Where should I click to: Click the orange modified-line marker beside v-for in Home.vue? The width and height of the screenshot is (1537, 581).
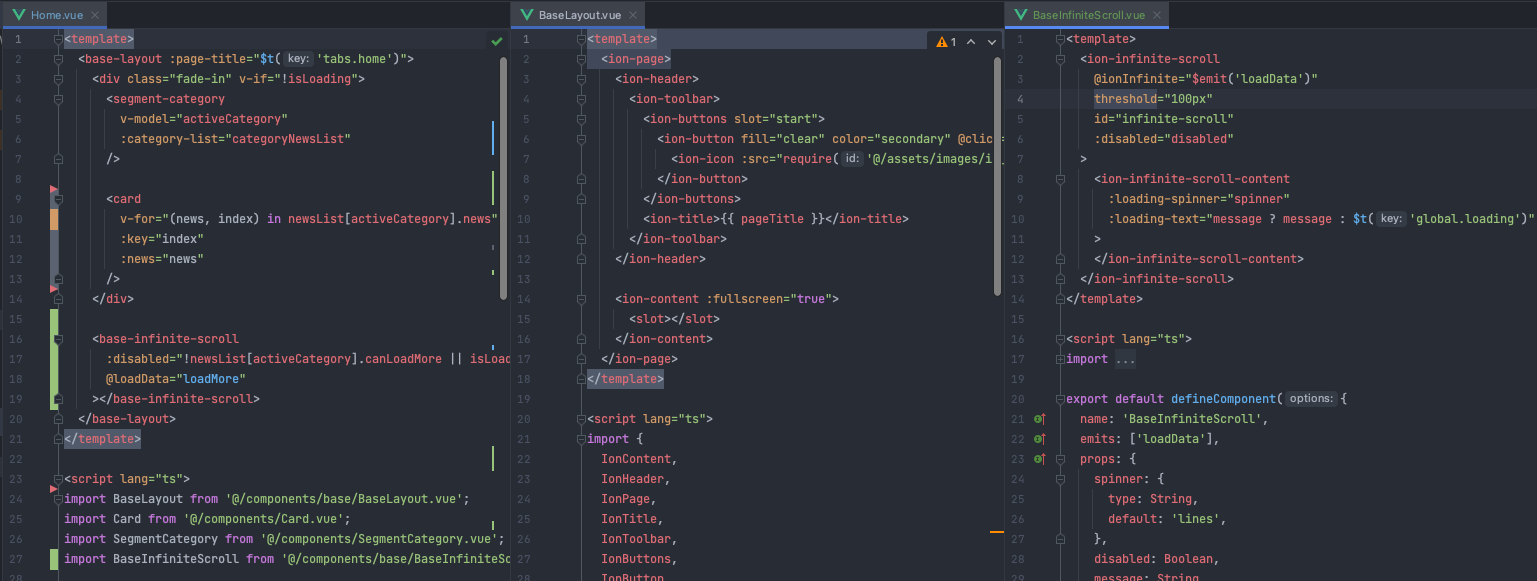pyautogui.click(x=53, y=219)
